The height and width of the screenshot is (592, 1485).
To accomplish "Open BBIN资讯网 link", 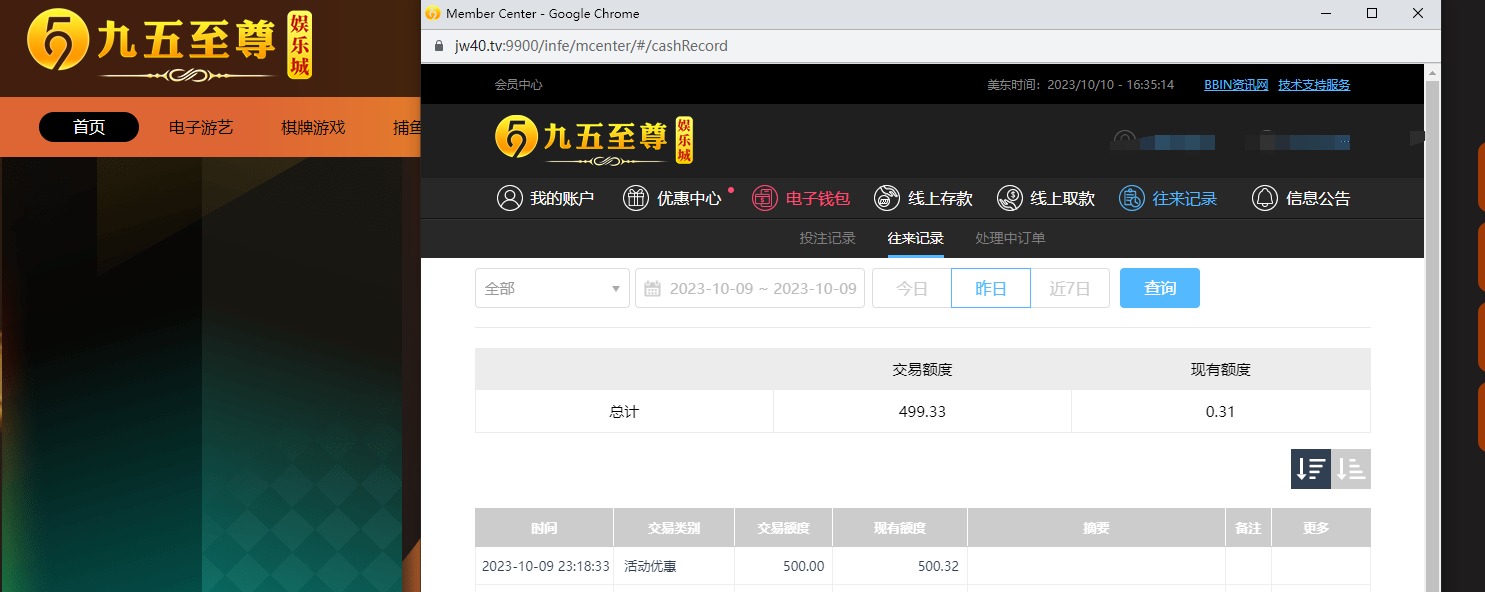I will (1236, 85).
